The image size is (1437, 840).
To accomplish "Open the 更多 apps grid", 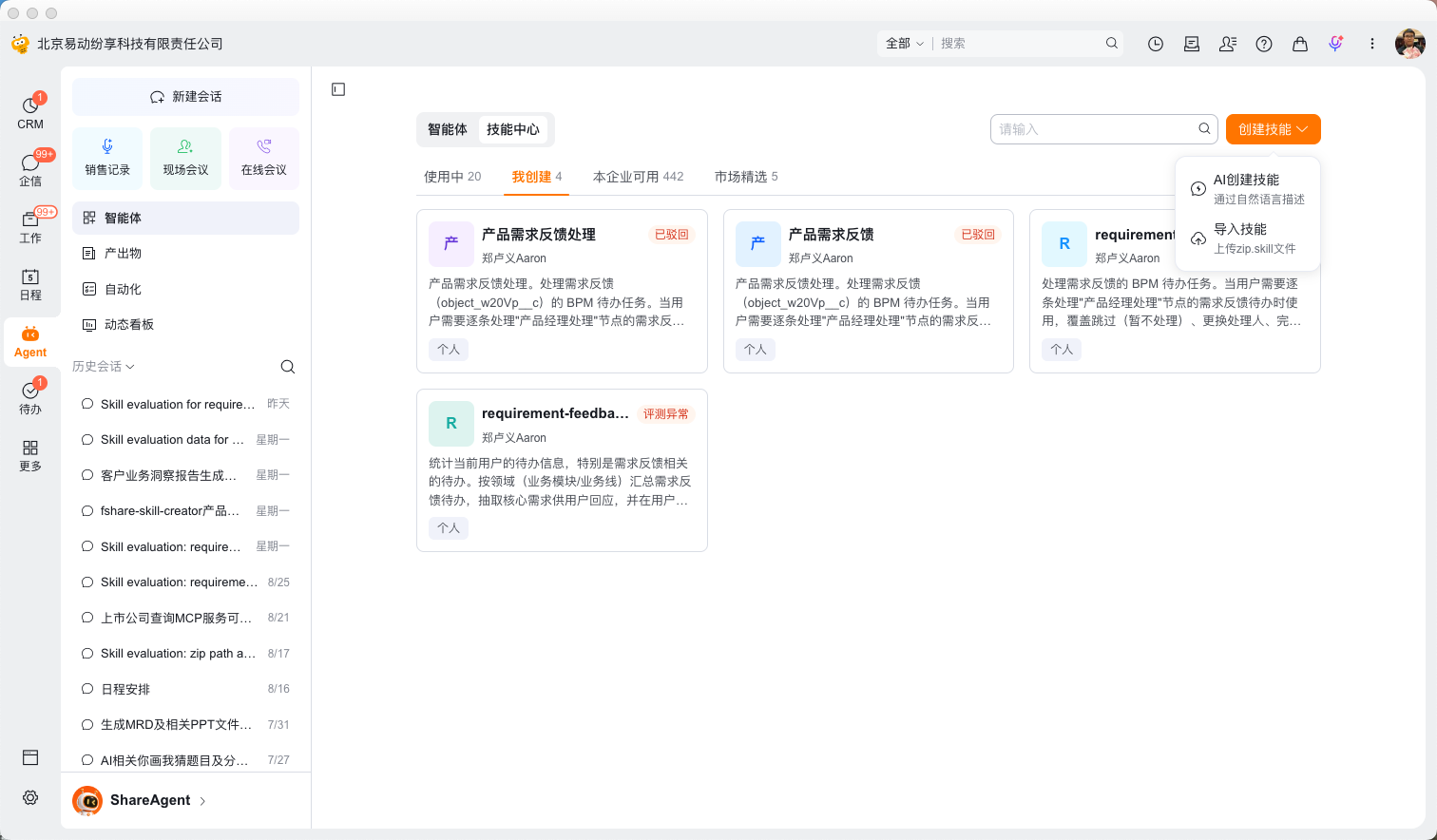I will pyautogui.click(x=30, y=454).
